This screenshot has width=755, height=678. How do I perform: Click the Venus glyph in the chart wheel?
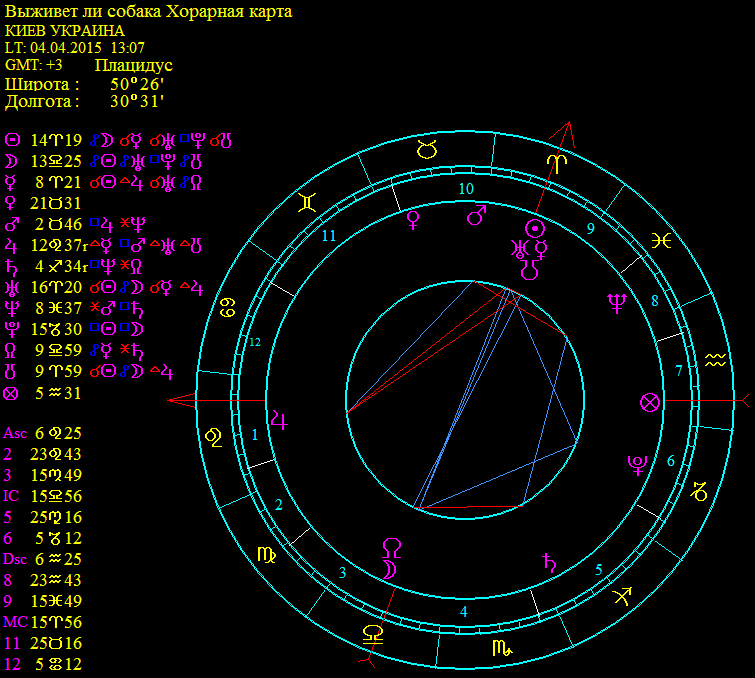[413, 220]
